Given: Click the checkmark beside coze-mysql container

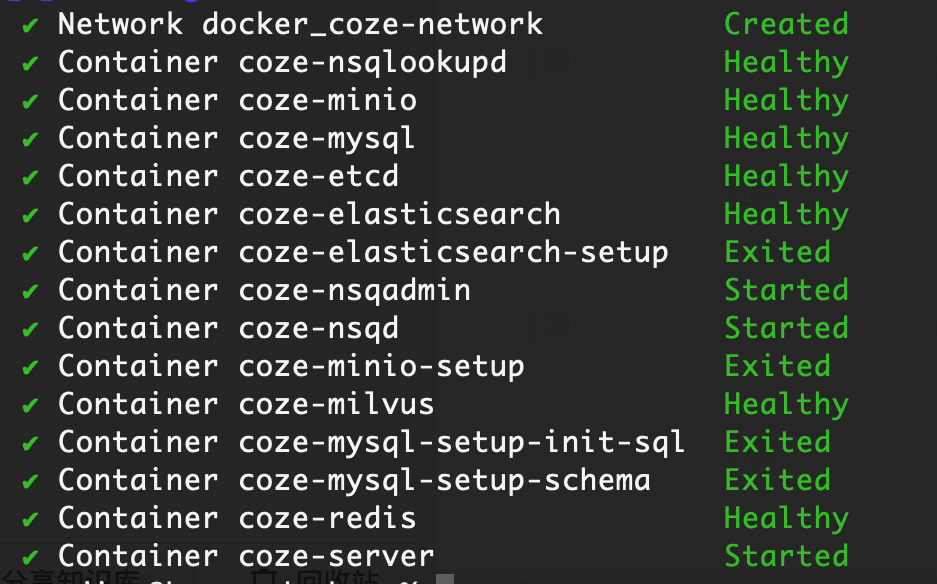Looking at the screenshot, I should click(x=30, y=139).
